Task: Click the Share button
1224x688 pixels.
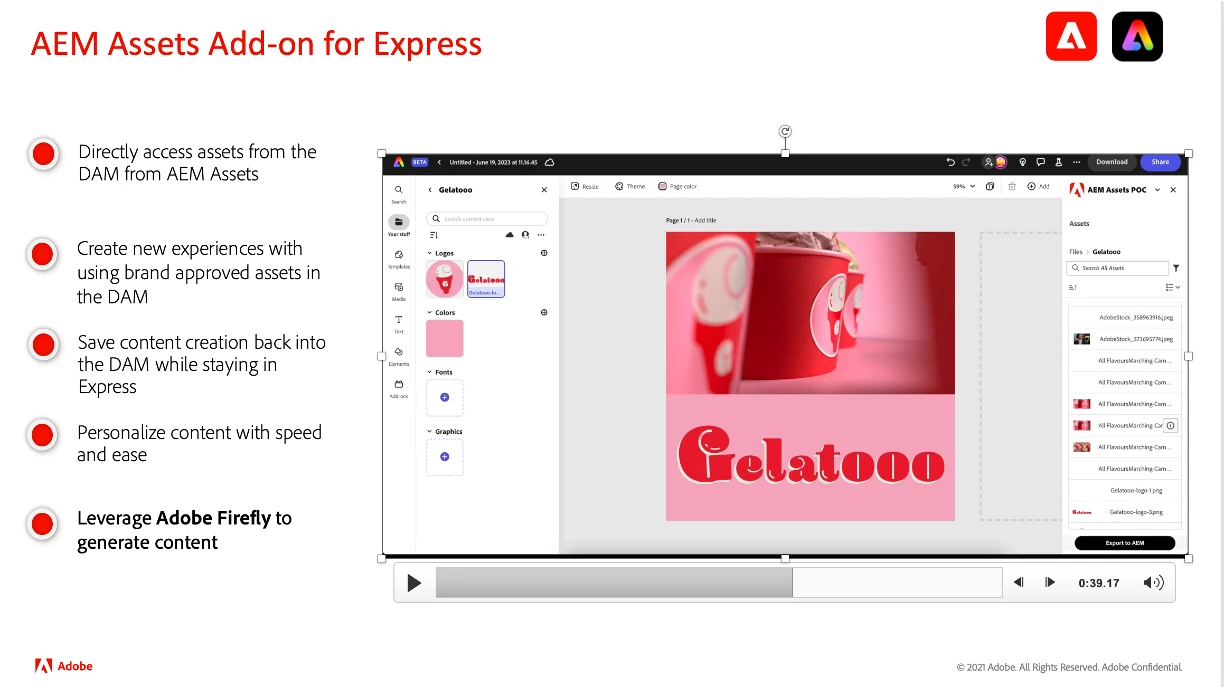Action: click(x=1160, y=162)
